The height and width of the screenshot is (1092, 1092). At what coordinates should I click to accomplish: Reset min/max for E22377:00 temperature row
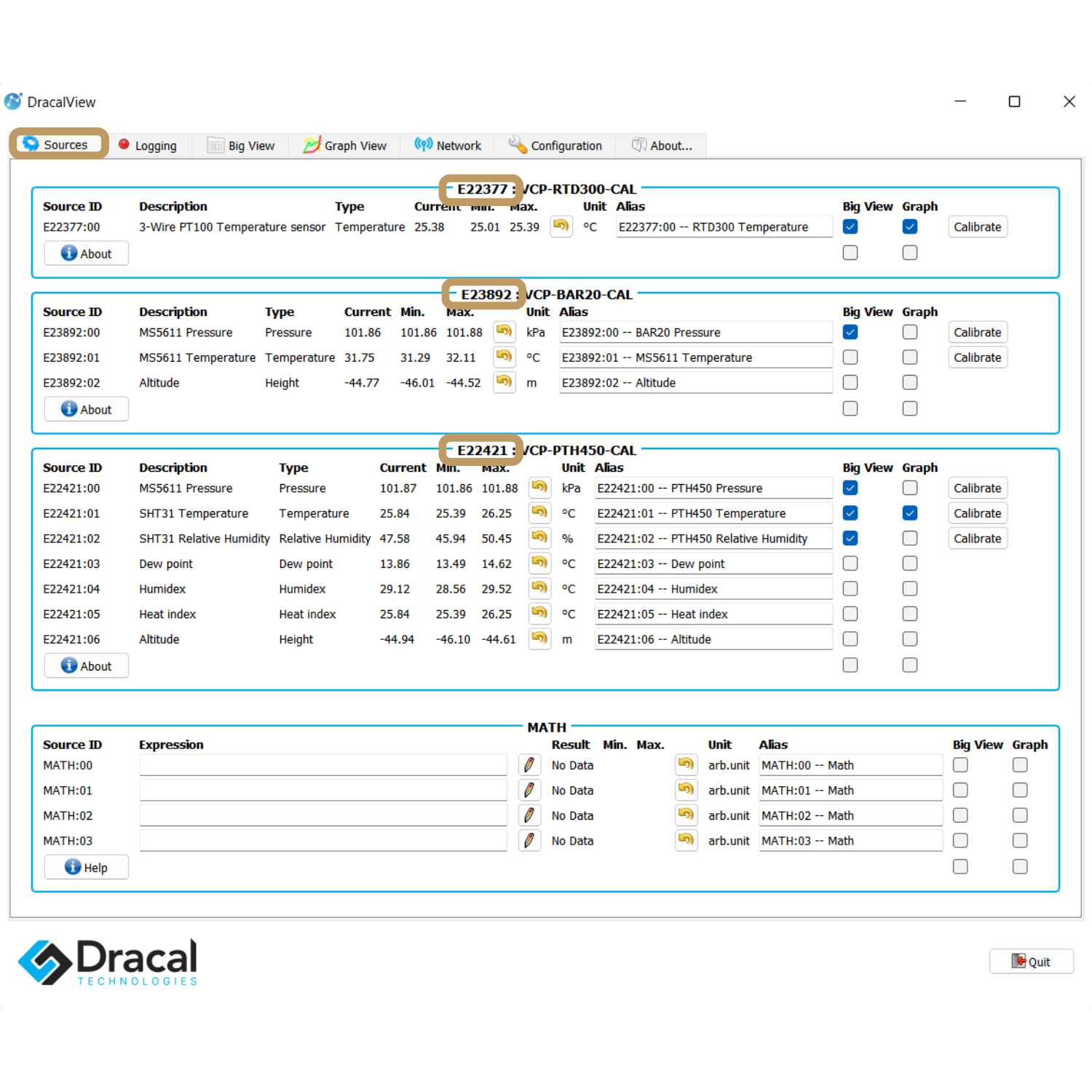coord(561,226)
